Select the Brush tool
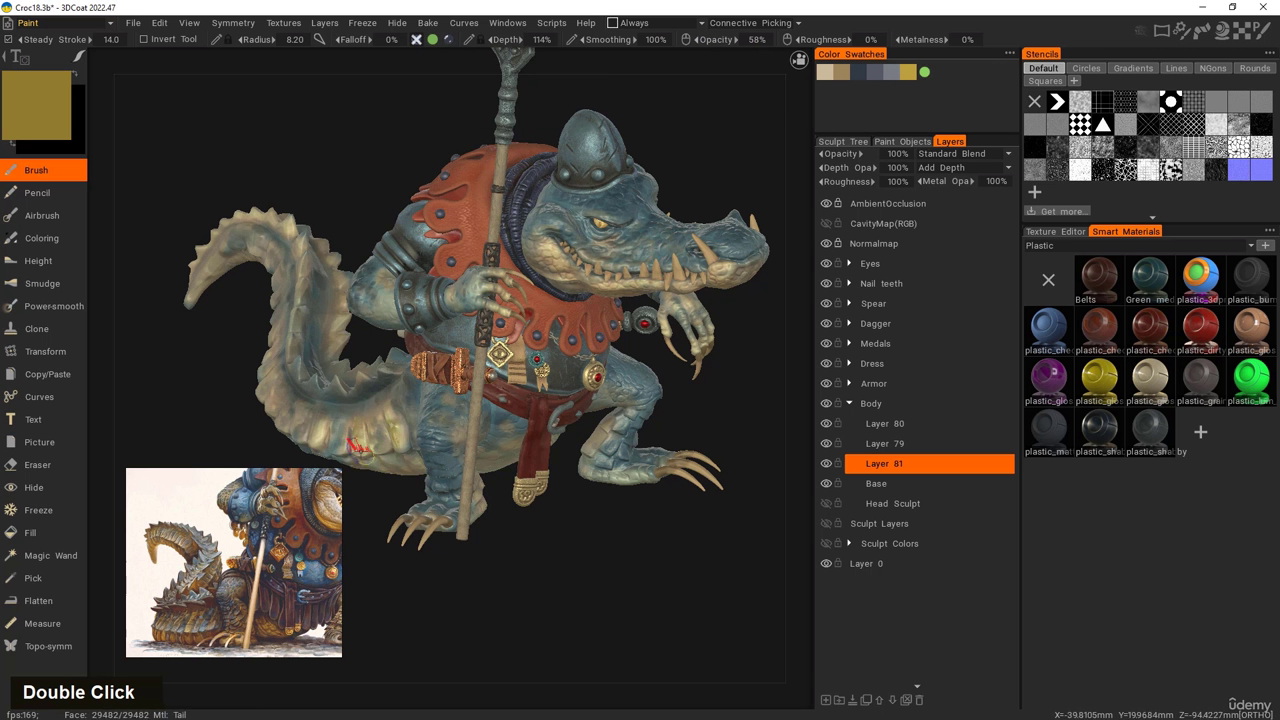This screenshot has width=1280, height=720. tap(43, 170)
